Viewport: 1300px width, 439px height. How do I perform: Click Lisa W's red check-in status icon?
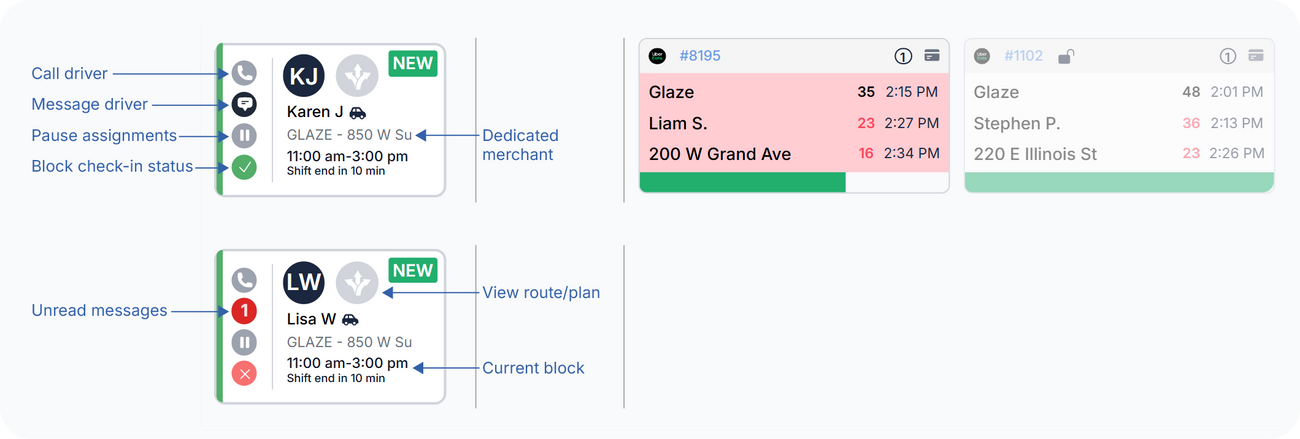pyautogui.click(x=244, y=374)
